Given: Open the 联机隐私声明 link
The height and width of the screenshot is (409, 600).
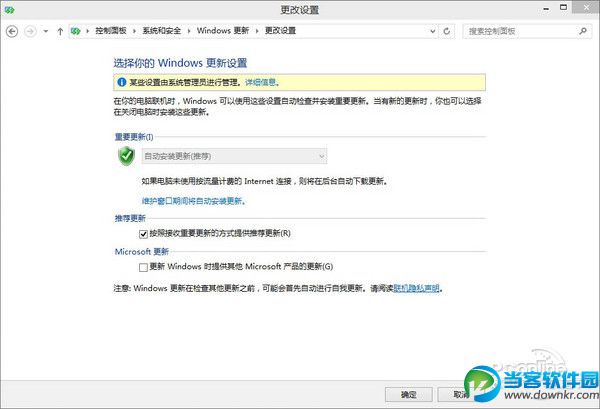Looking at the screenshot, I should pos(416,288).
